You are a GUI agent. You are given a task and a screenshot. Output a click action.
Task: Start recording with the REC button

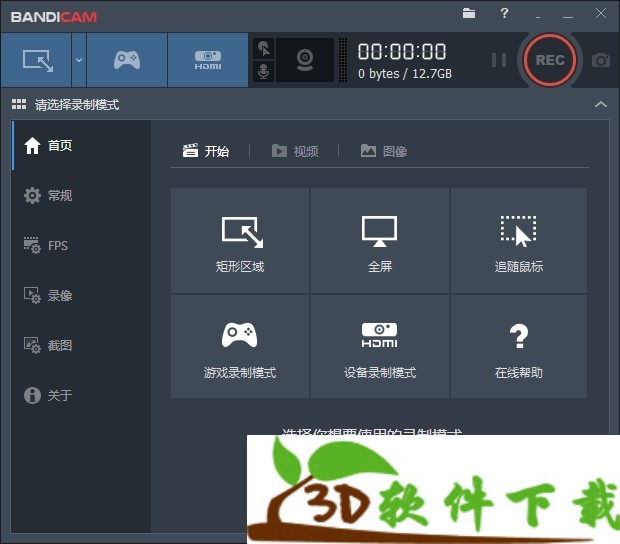[550, 60]
